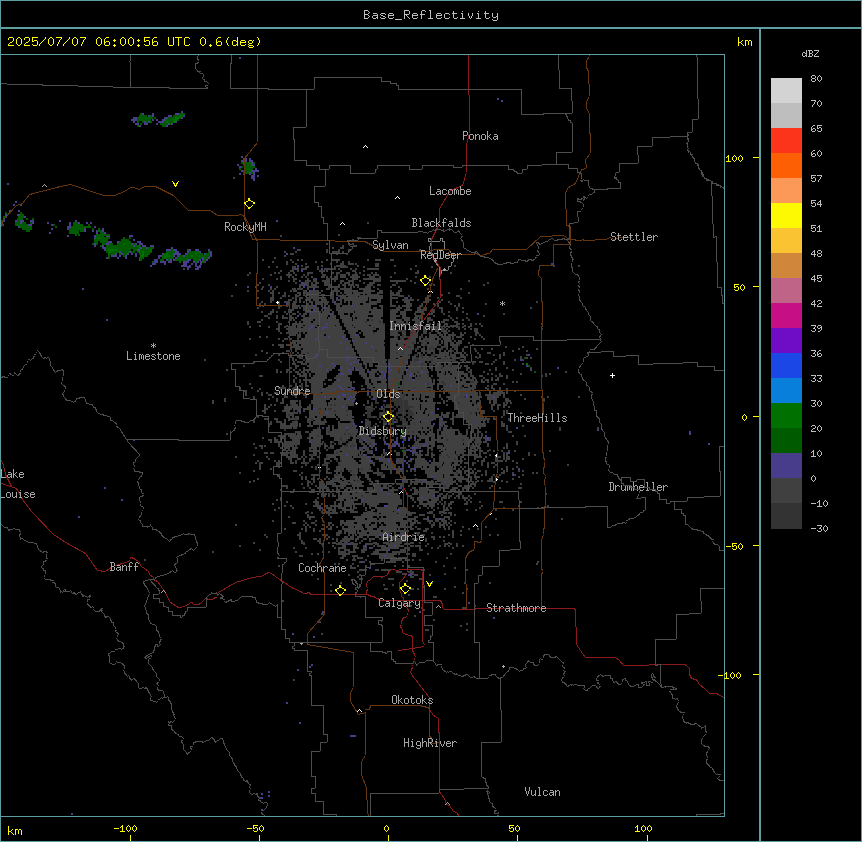Screen dimensions: 862x842
Task: Click the asterisk marker east of Innisfail
Action: [502, 303]
